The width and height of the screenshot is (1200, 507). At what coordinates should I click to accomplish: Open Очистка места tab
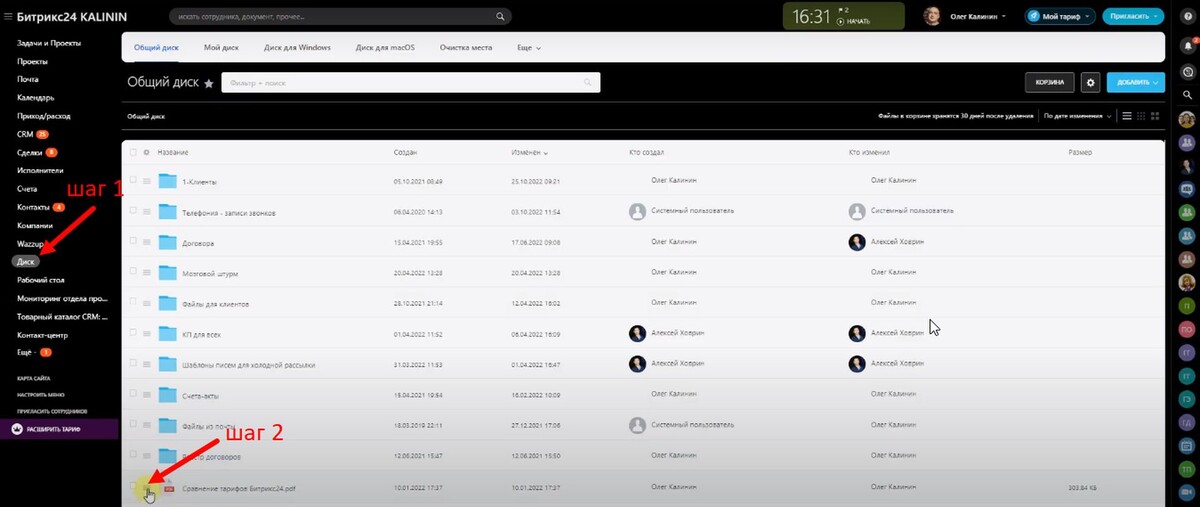point(466,48)
